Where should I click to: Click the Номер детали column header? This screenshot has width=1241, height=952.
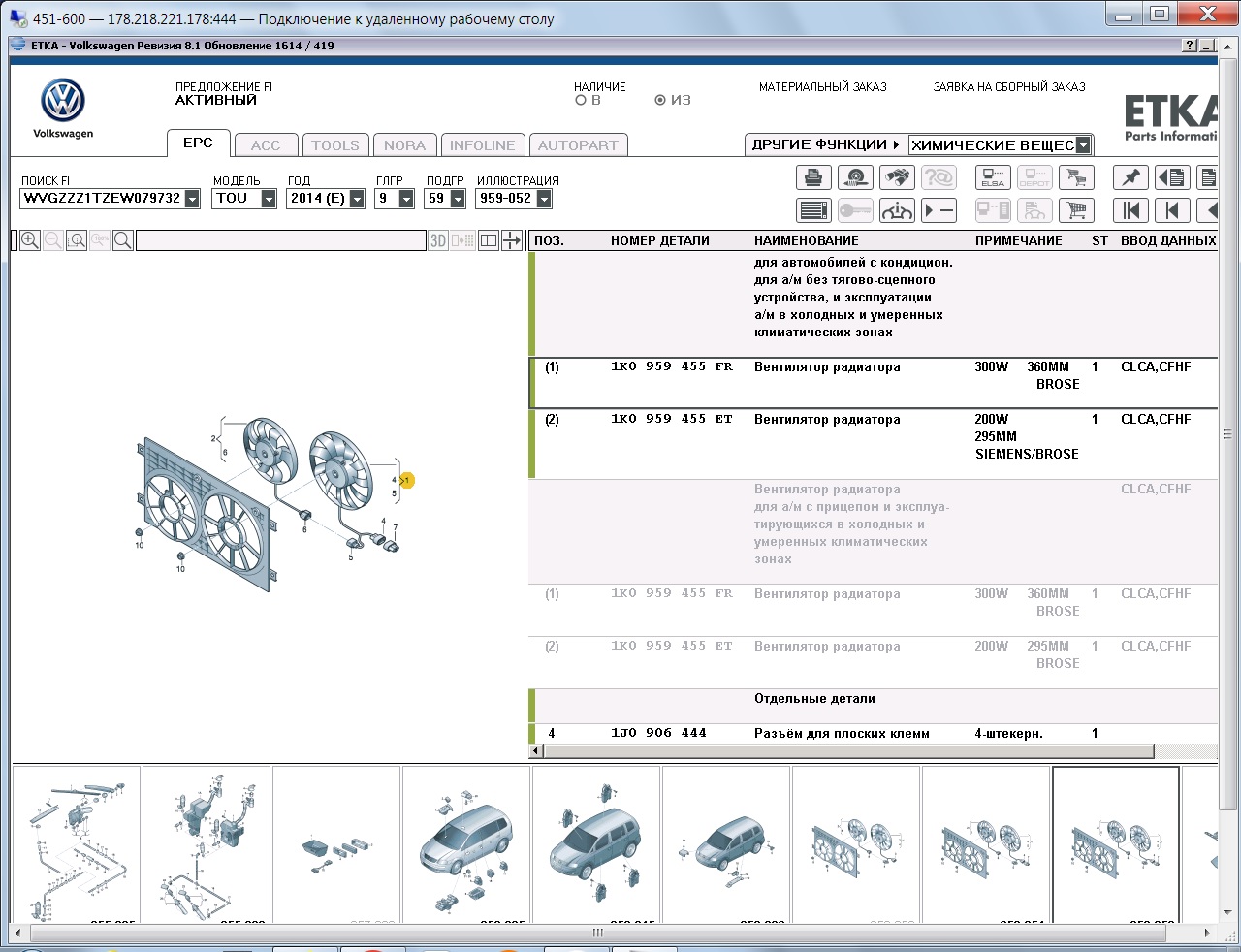(x=660, y=240)
